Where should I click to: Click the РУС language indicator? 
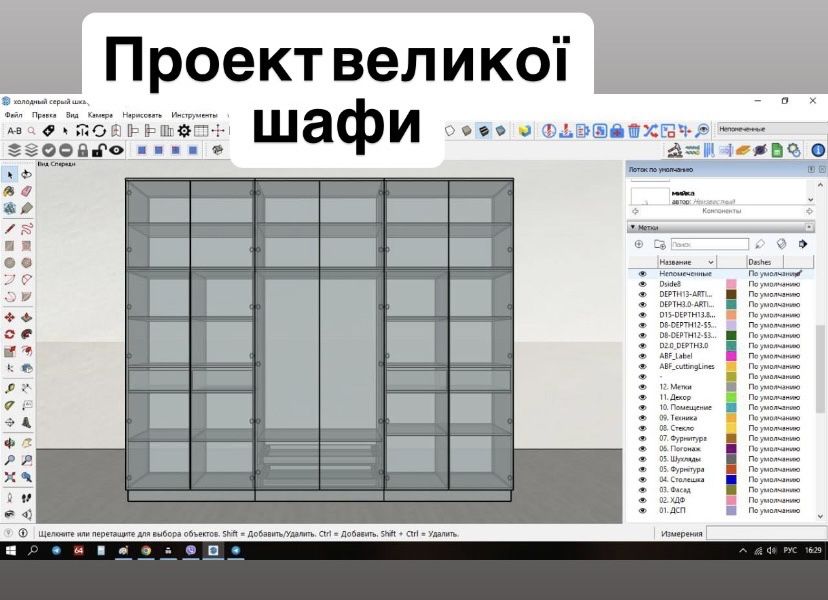coord(789,550)
